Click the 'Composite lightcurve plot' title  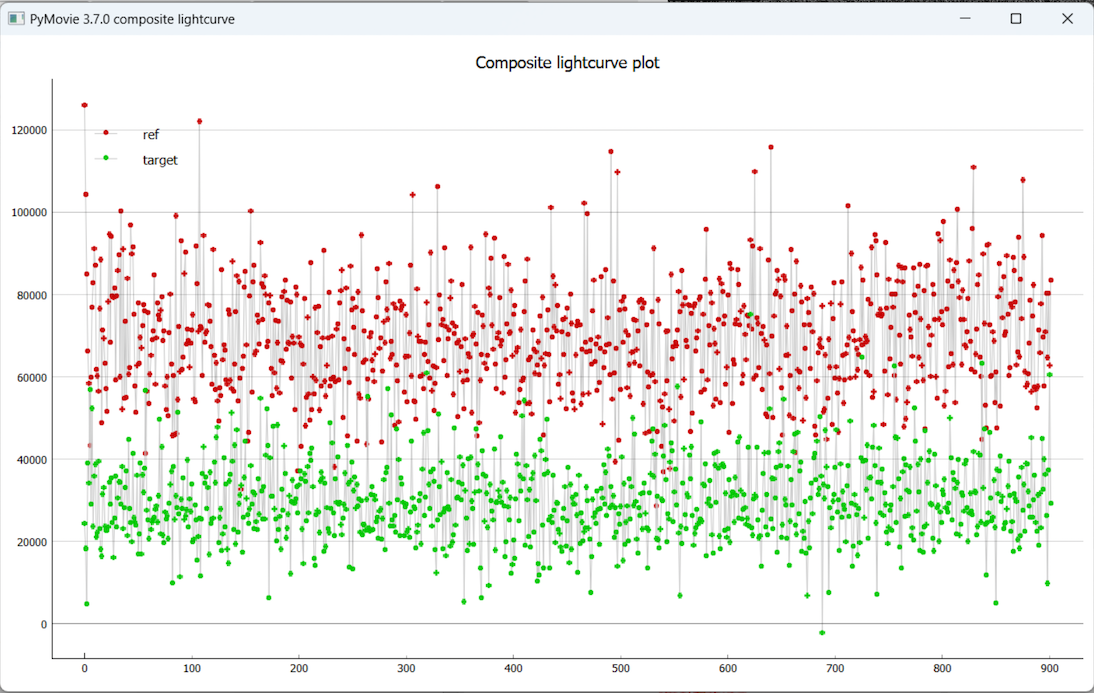pos(567,63)
